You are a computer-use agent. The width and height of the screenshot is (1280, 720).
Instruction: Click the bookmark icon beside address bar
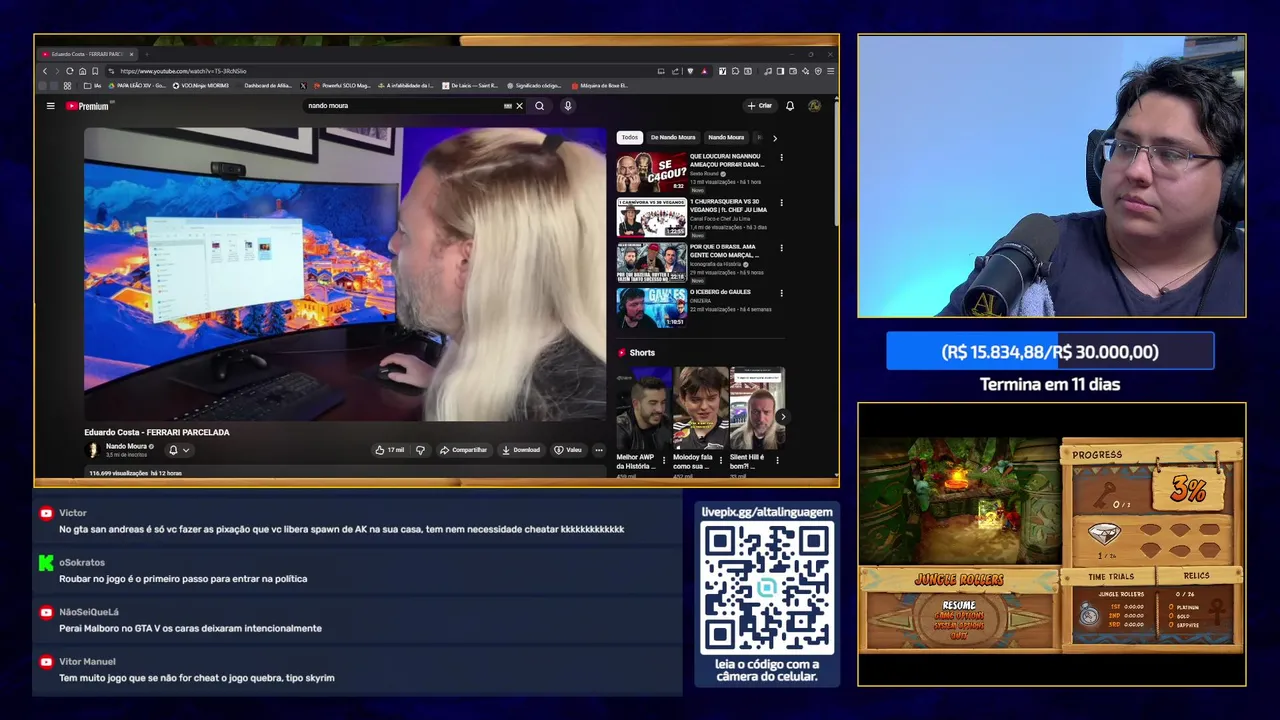[x=95, y=71]
